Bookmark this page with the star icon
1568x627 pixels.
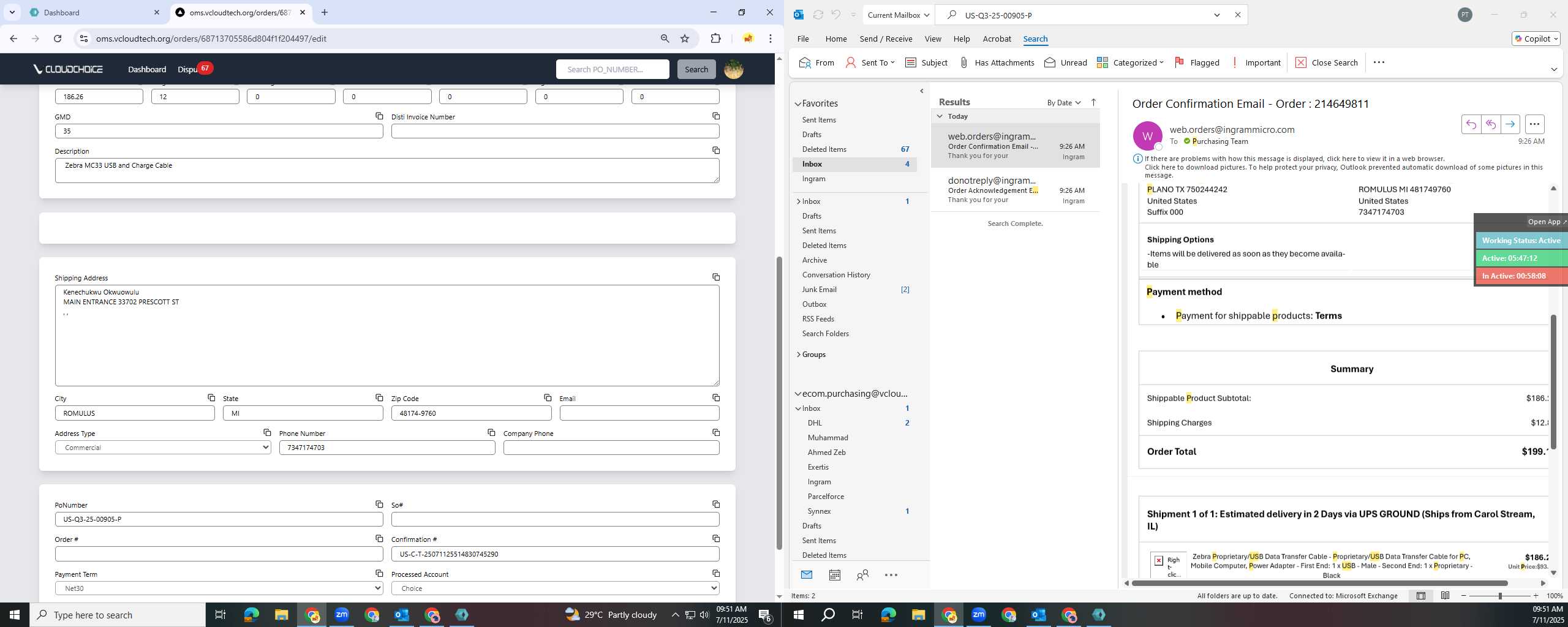pos(685,39)
